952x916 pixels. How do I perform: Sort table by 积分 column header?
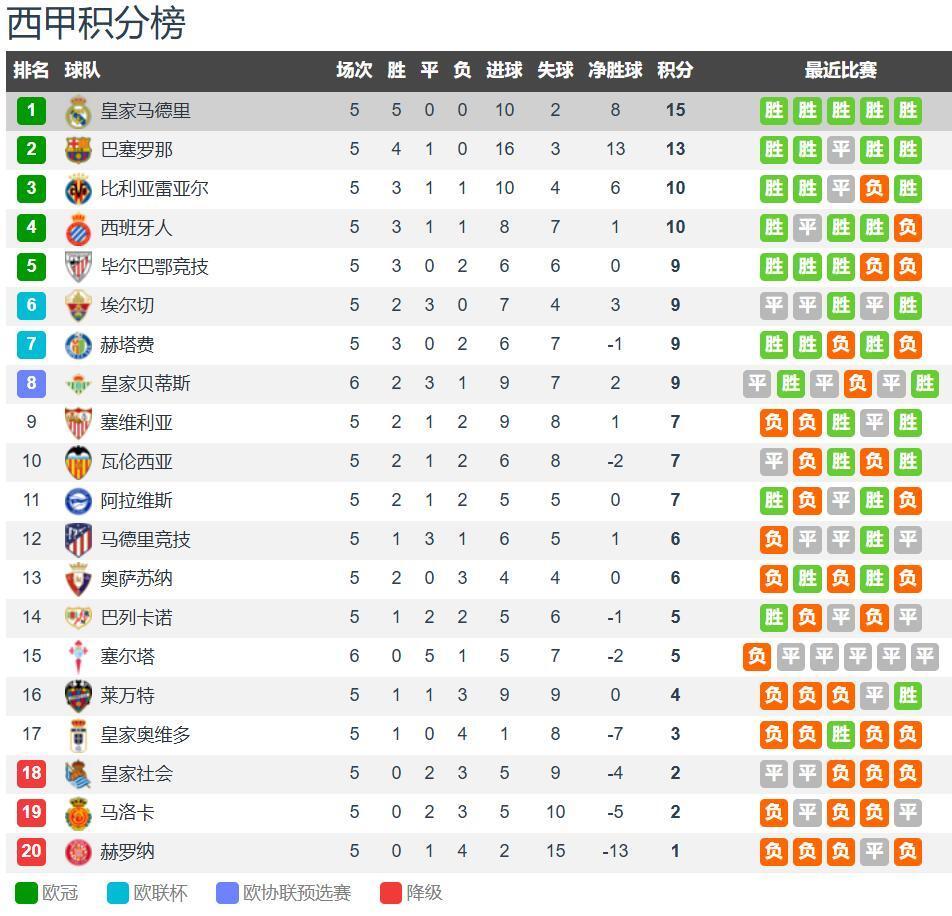click(x=675, y=70)
